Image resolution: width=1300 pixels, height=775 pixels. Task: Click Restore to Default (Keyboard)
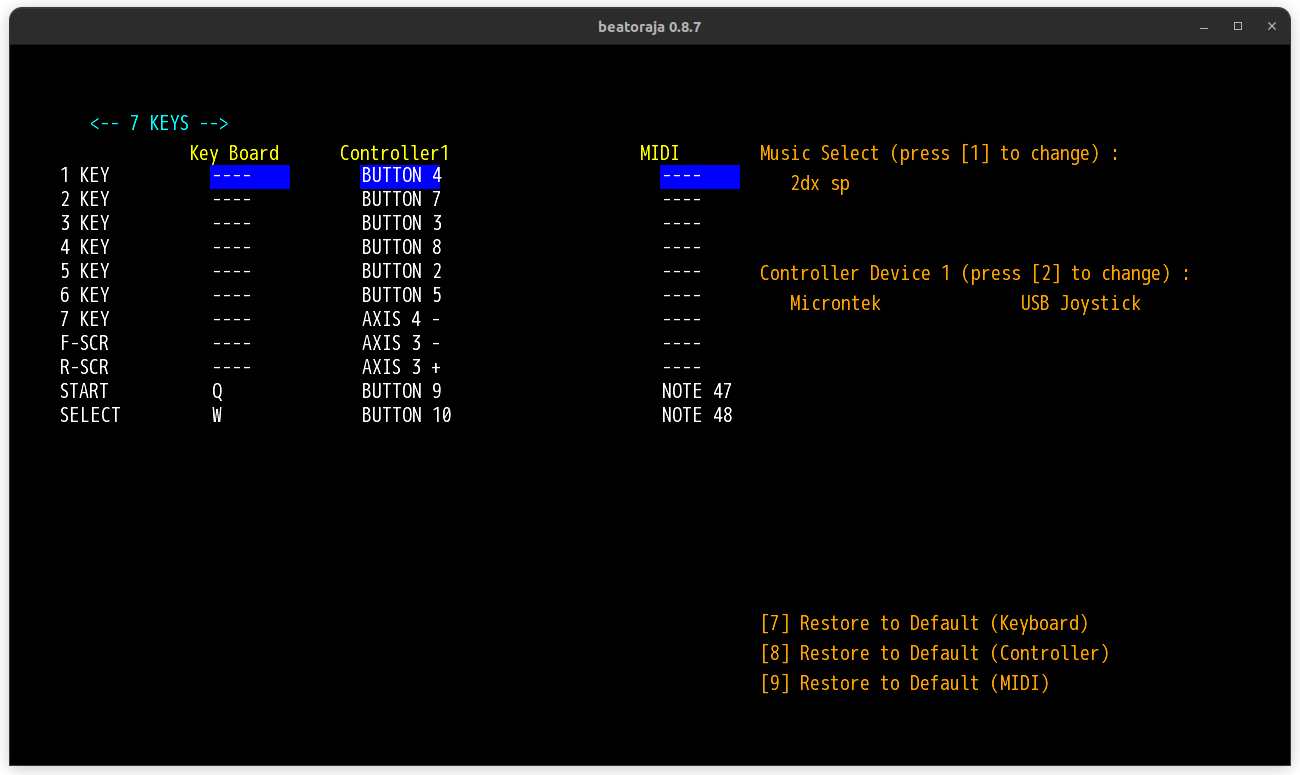tap(924, 624)
